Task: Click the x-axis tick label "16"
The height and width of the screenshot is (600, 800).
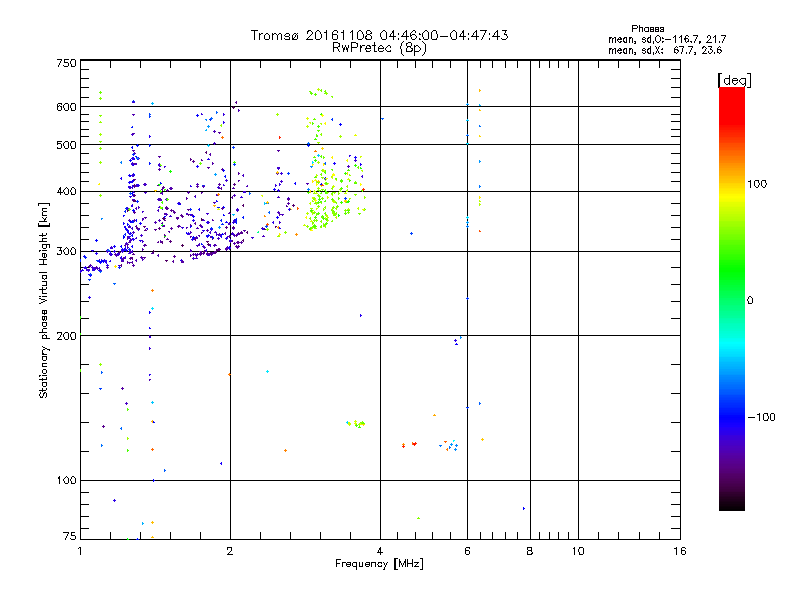Action: 680,551
